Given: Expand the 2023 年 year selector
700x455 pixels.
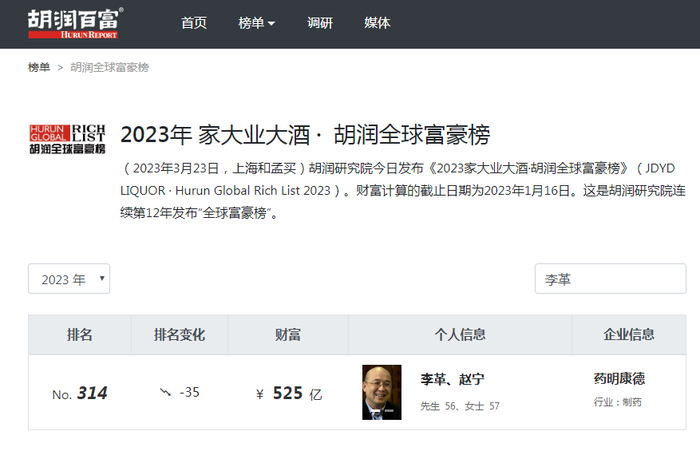Looking at the screenshot, I should [x=69, y=279].
